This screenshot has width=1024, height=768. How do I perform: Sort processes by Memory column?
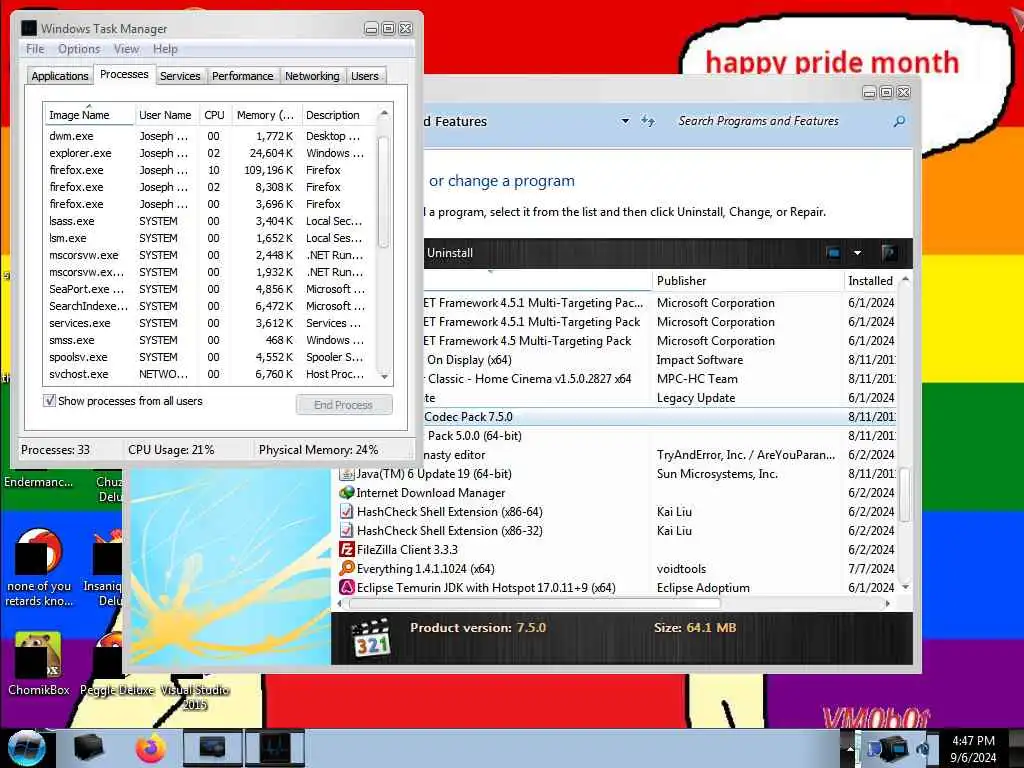[x=266, y=115]
